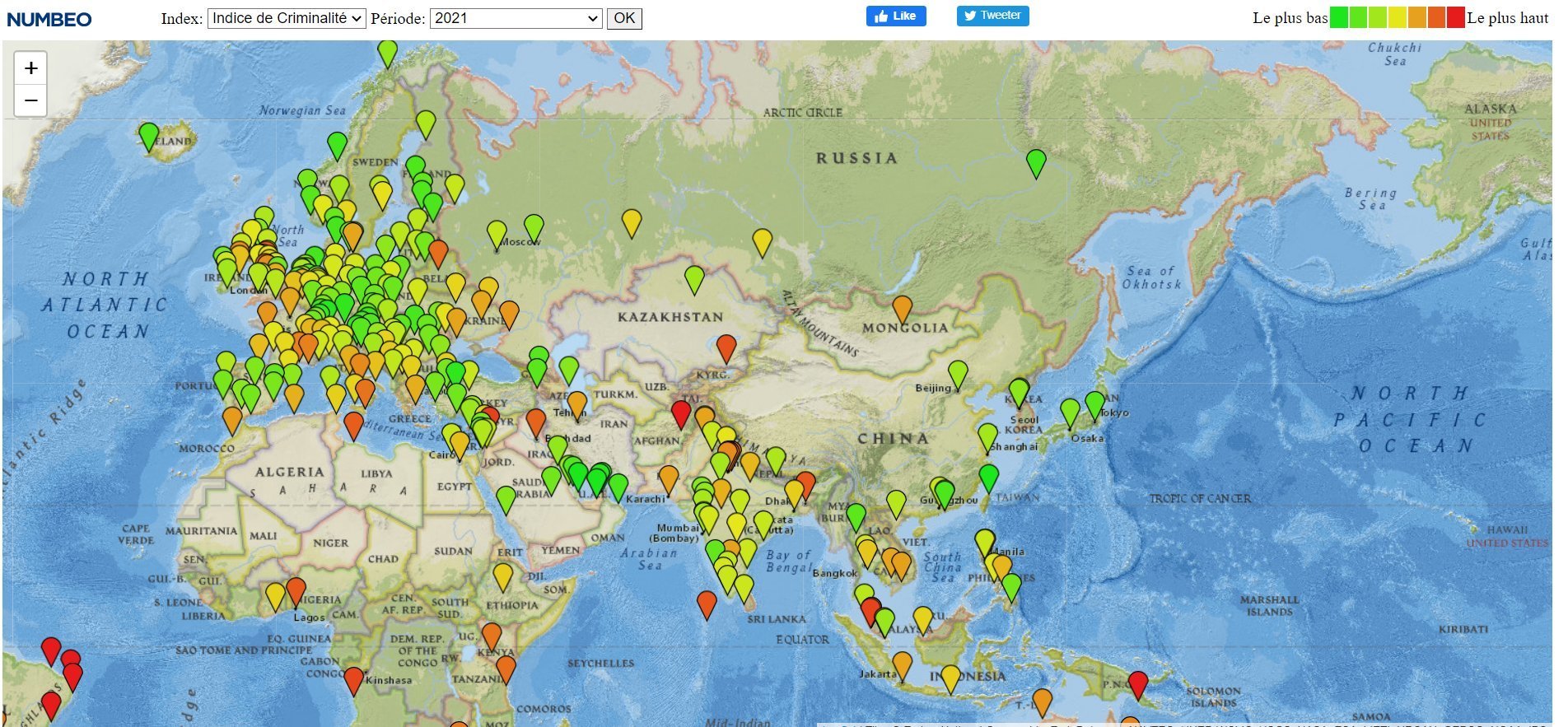1568x727 pixels.
Task: Click the orange marker over Kenya
Action: 492,636
